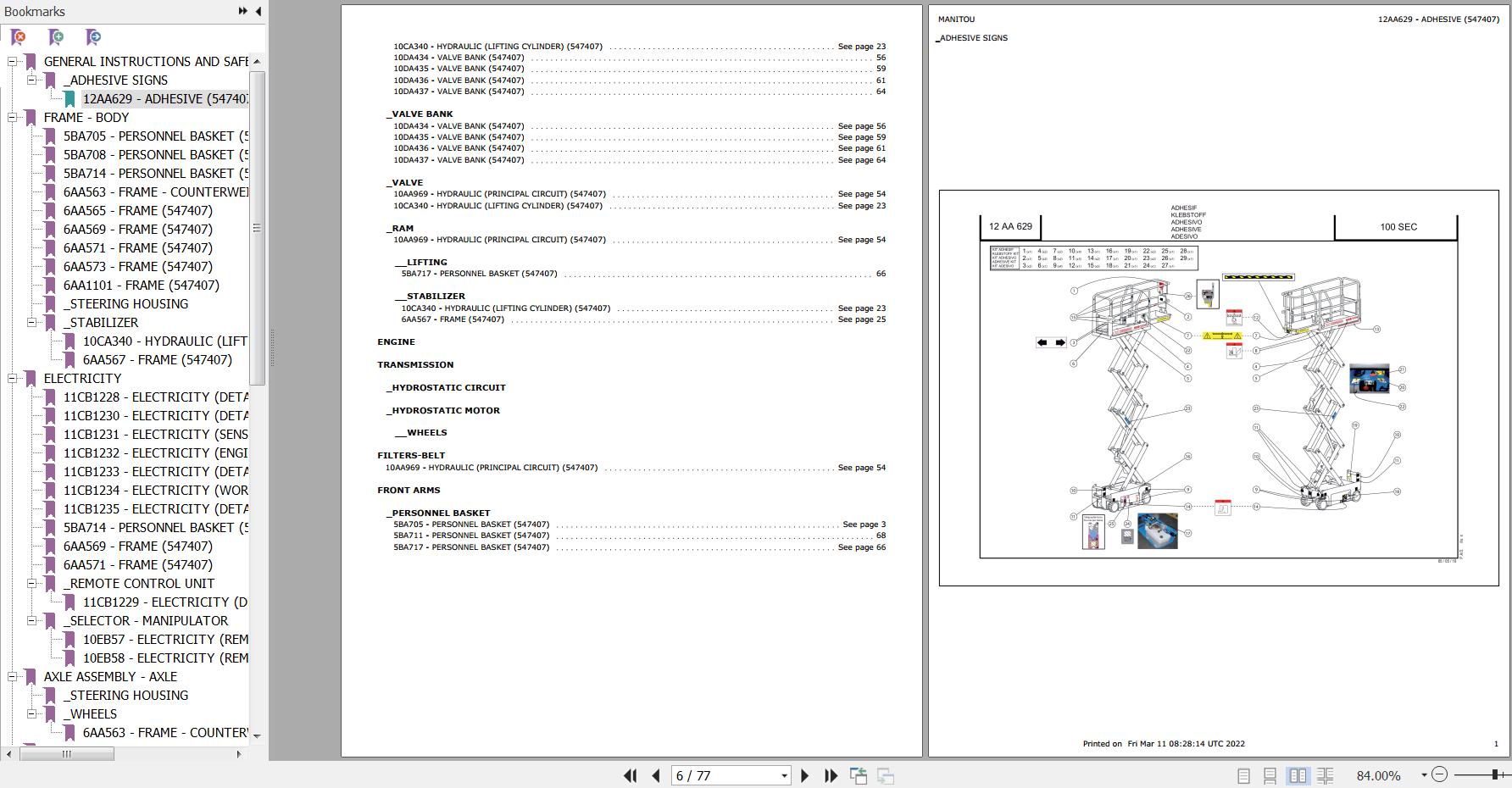Open 10DA434 - VALVE BANK entry under _VALVE BANK
This screenshot has width=1512, height=788.
459,126
